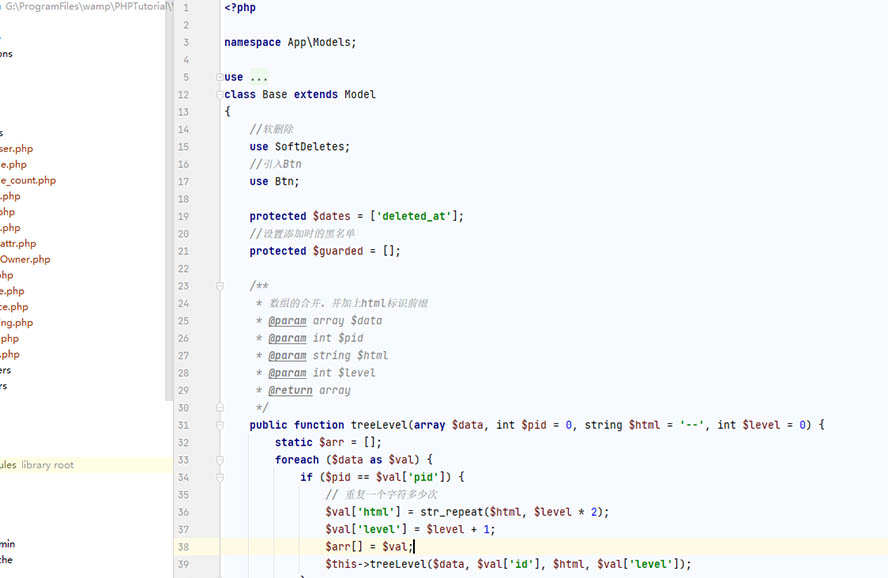The height and width of the screenshot is (578, 888).
Task: Click the Model class name after extends
Action: (x=360, y=95)
